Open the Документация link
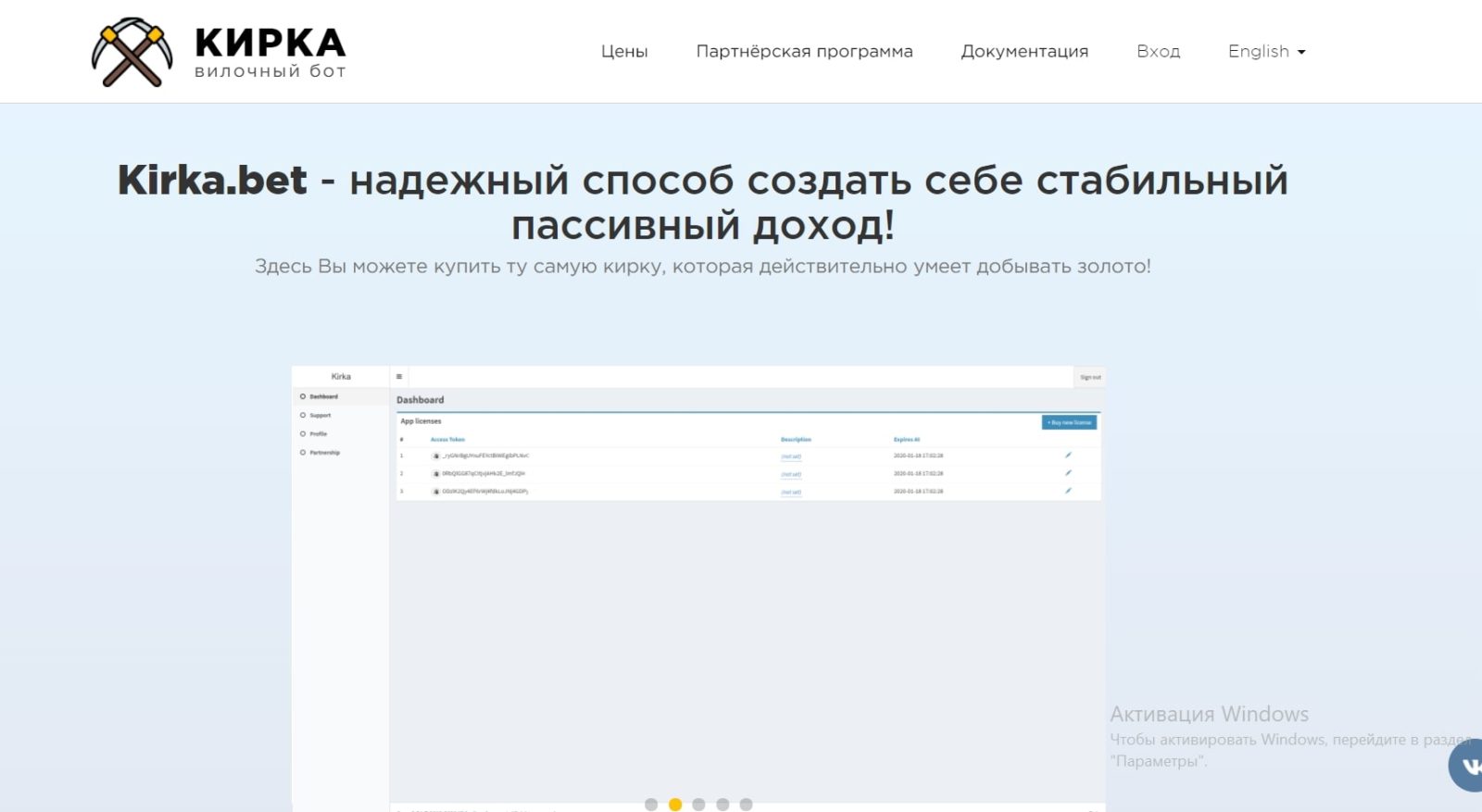This screenshot has height=812, width=1482. tap(1024, 52)
